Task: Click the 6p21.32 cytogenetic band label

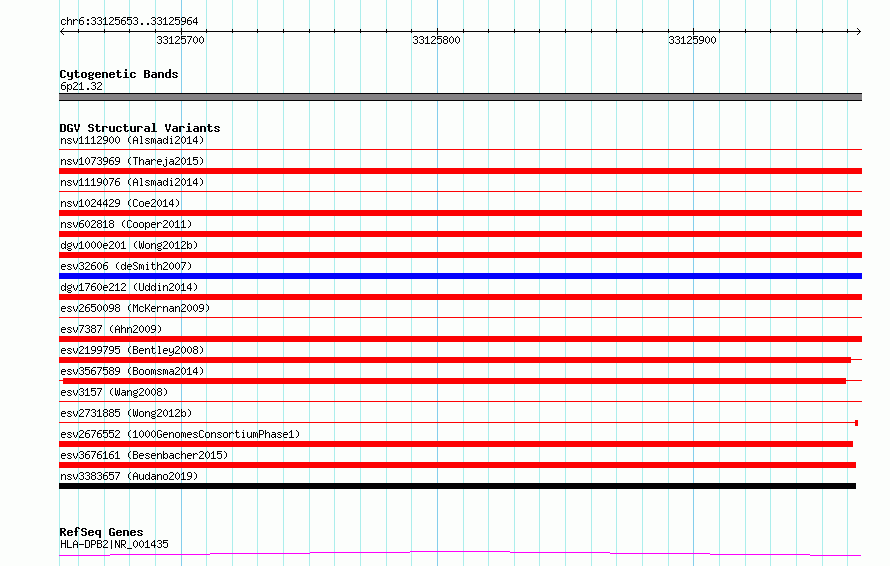Action: pyautogui.click(x=81, y=86)
